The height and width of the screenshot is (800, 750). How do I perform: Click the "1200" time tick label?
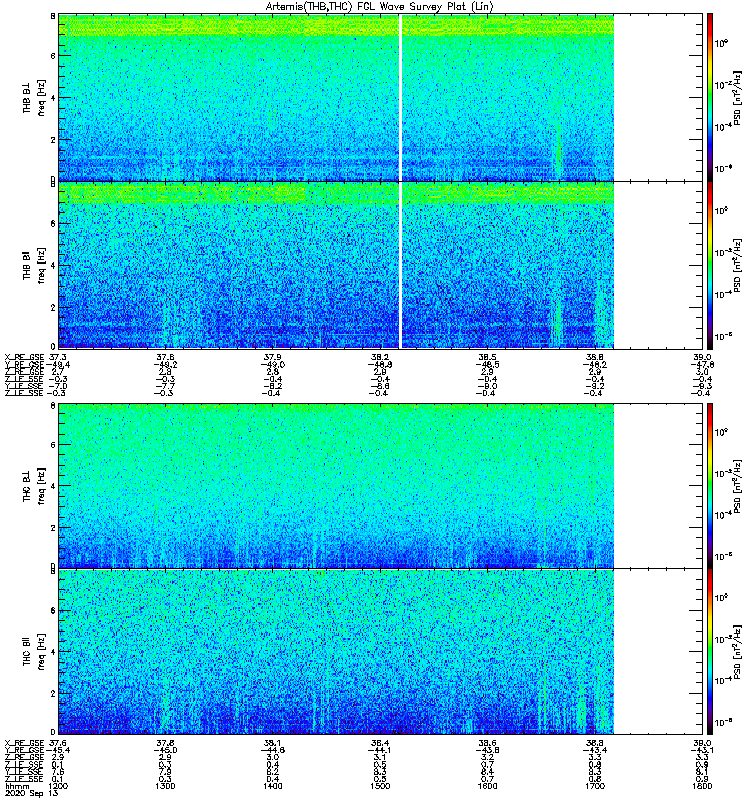tap(58, 786)
